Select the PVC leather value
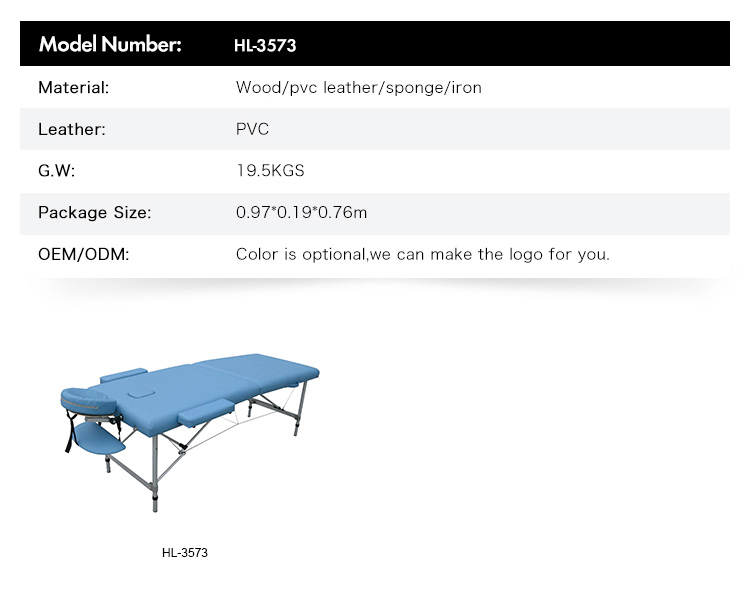The image size is (750, 612). coord(253,129)
